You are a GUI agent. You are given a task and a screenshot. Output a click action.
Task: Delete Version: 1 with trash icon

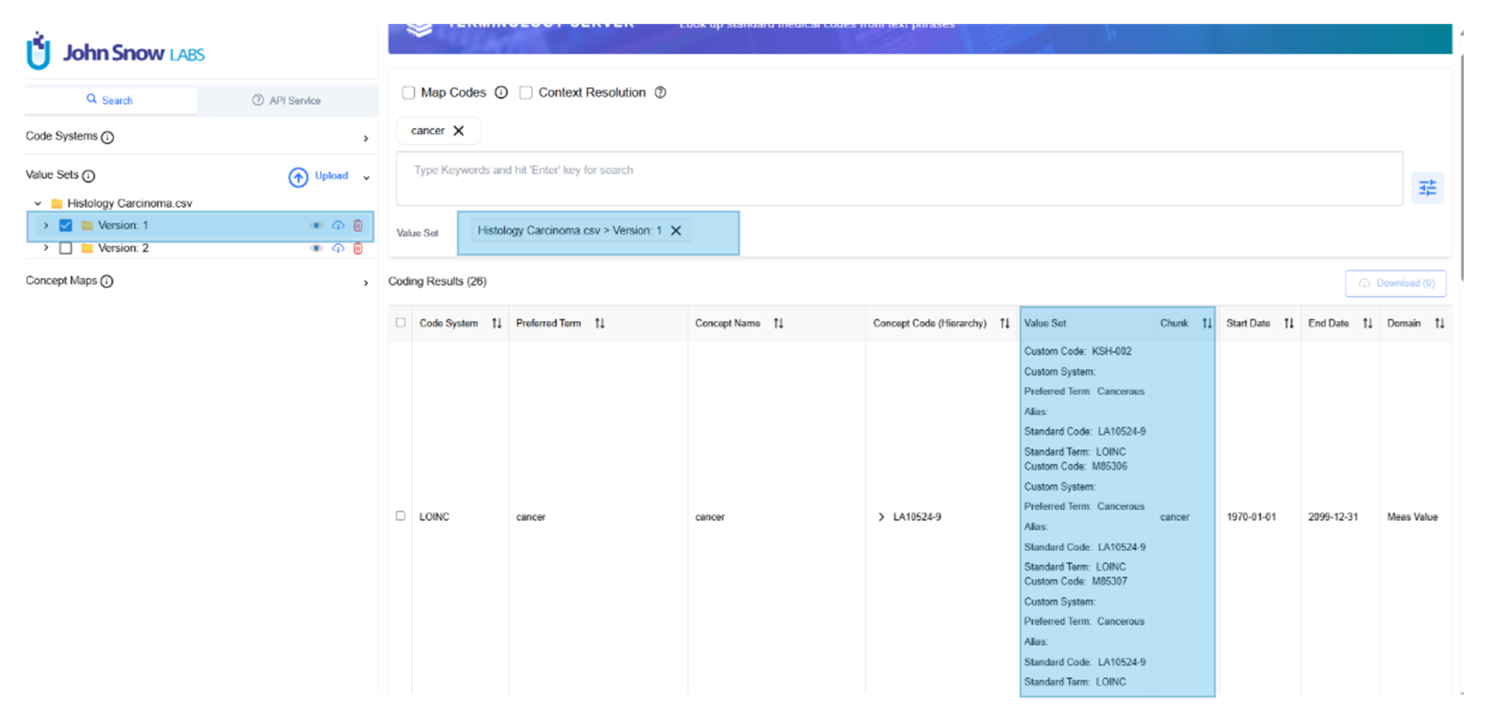358,226
